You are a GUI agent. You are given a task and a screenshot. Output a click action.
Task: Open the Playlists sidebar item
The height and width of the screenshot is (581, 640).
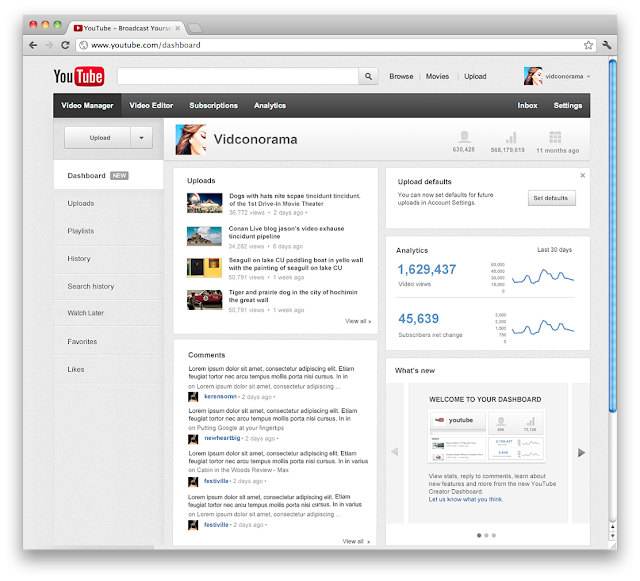[x=81, y=231]
